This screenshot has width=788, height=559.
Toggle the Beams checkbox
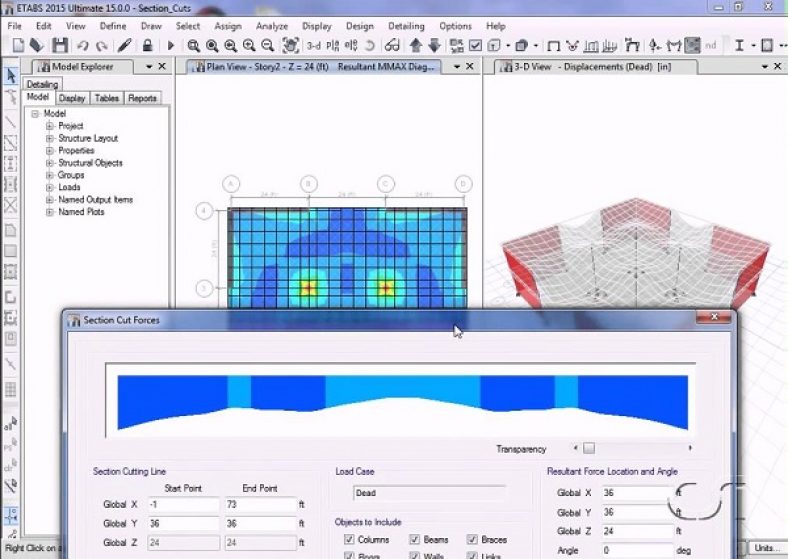click(415, 539)
